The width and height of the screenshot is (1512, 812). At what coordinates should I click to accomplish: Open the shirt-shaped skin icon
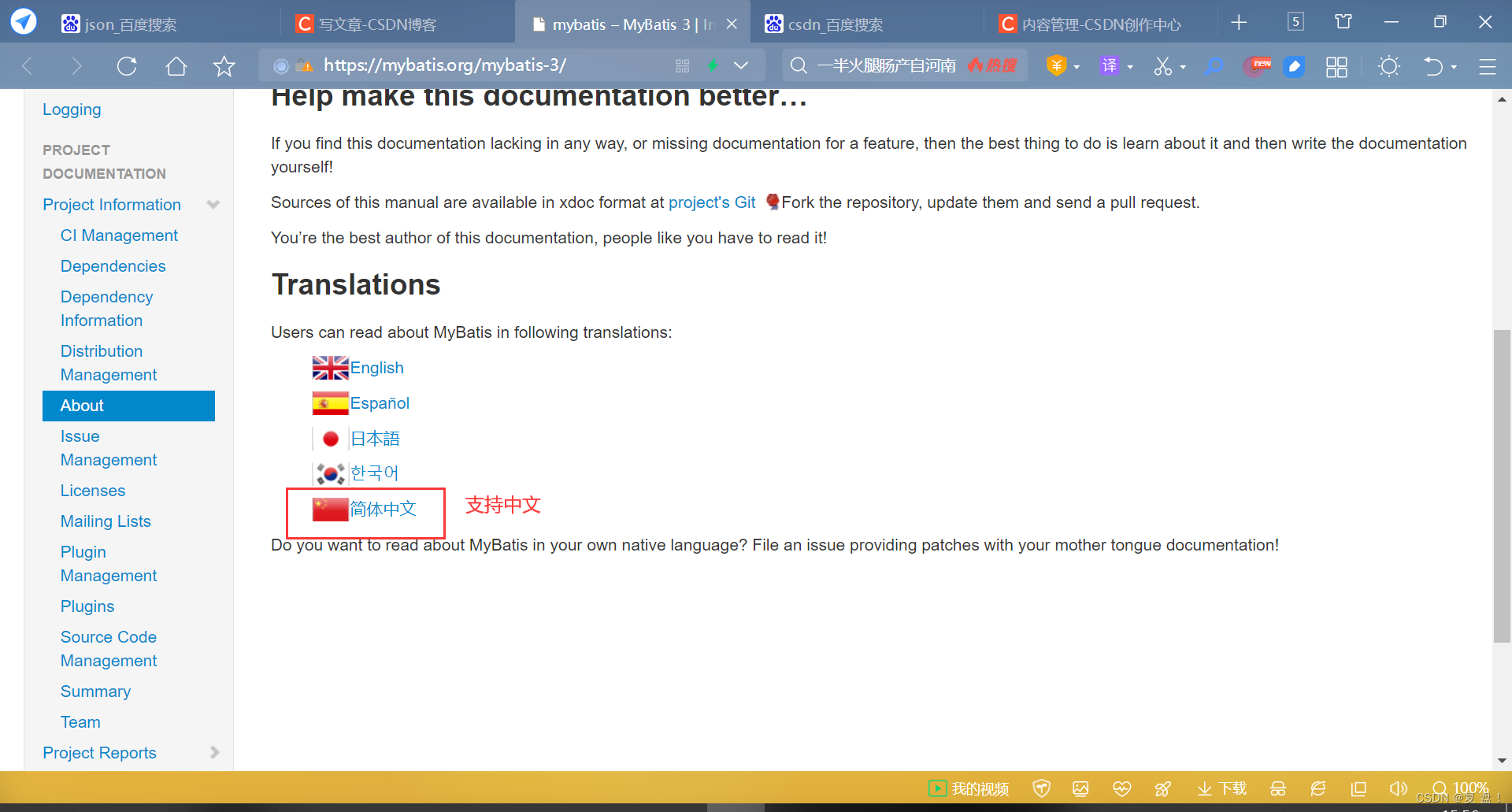[1343, 21]
